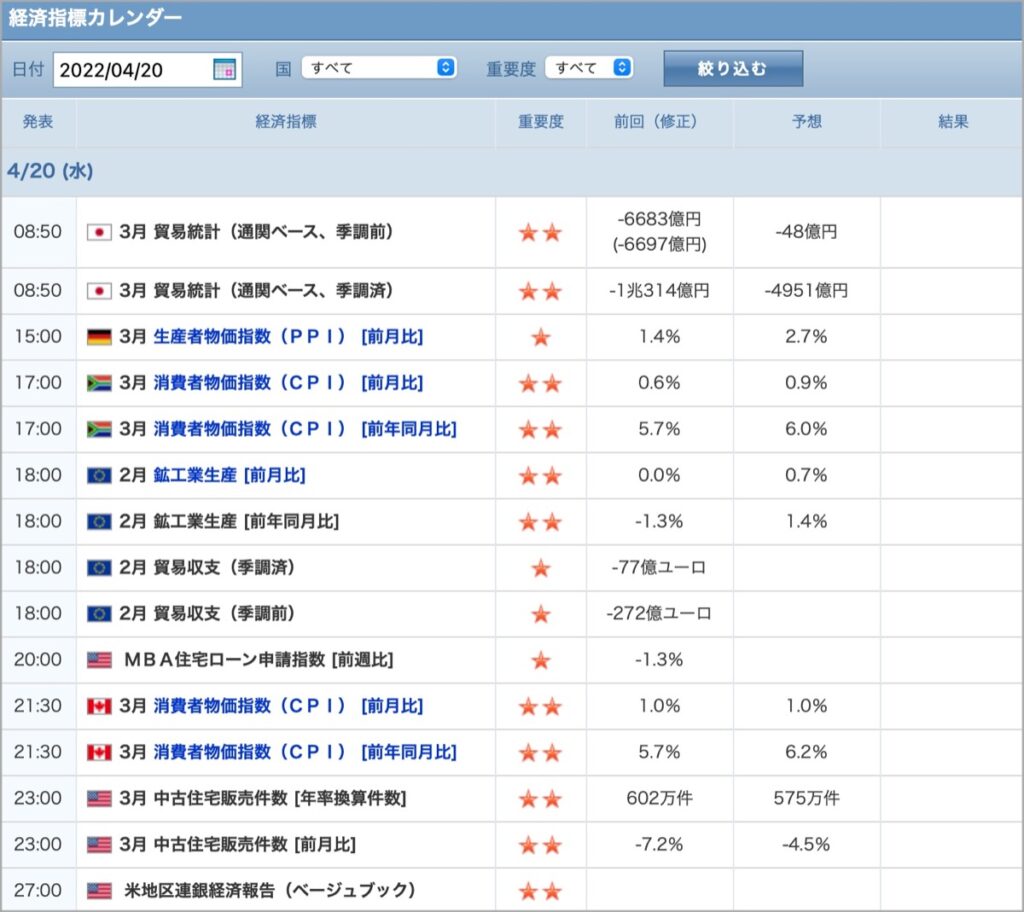The height and width of the screenshot is (912, 1024).
Task: Open Canada CPI 前月比 link
Action: click(x=288, y=706)
